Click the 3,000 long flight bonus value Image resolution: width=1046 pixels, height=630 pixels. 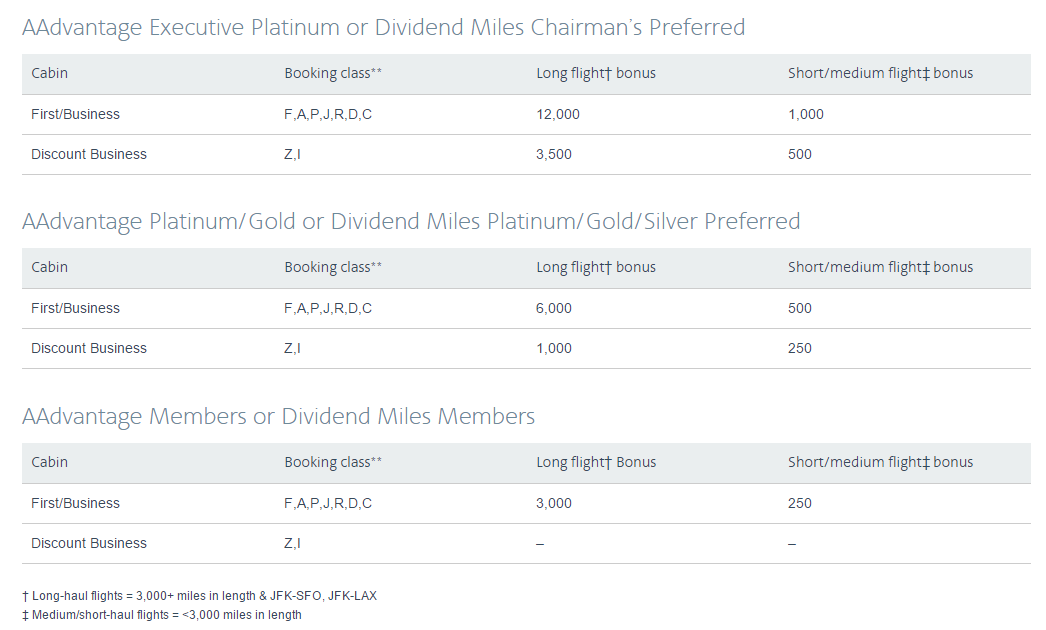554,503
